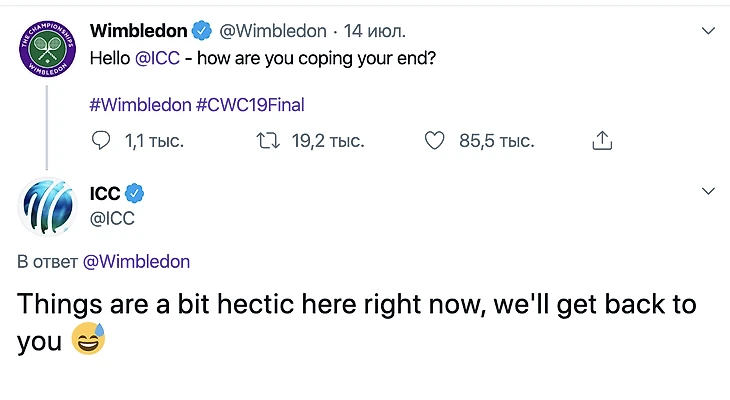Click the reply icon under Wimbledon tweet

click(100, 142)
